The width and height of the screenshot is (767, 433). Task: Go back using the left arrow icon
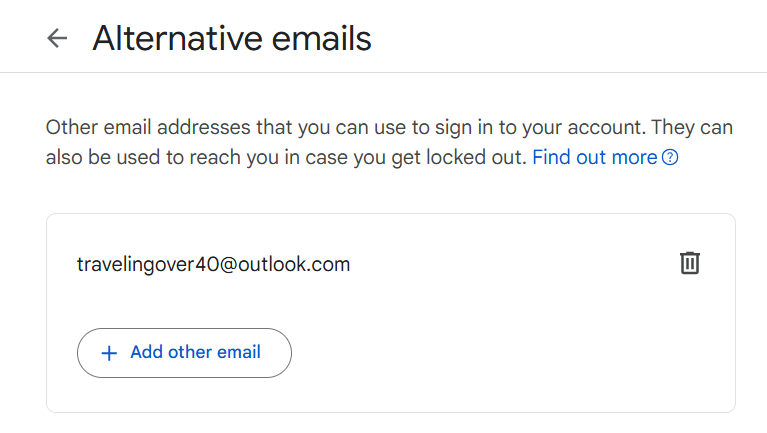(x=57, y=38)
